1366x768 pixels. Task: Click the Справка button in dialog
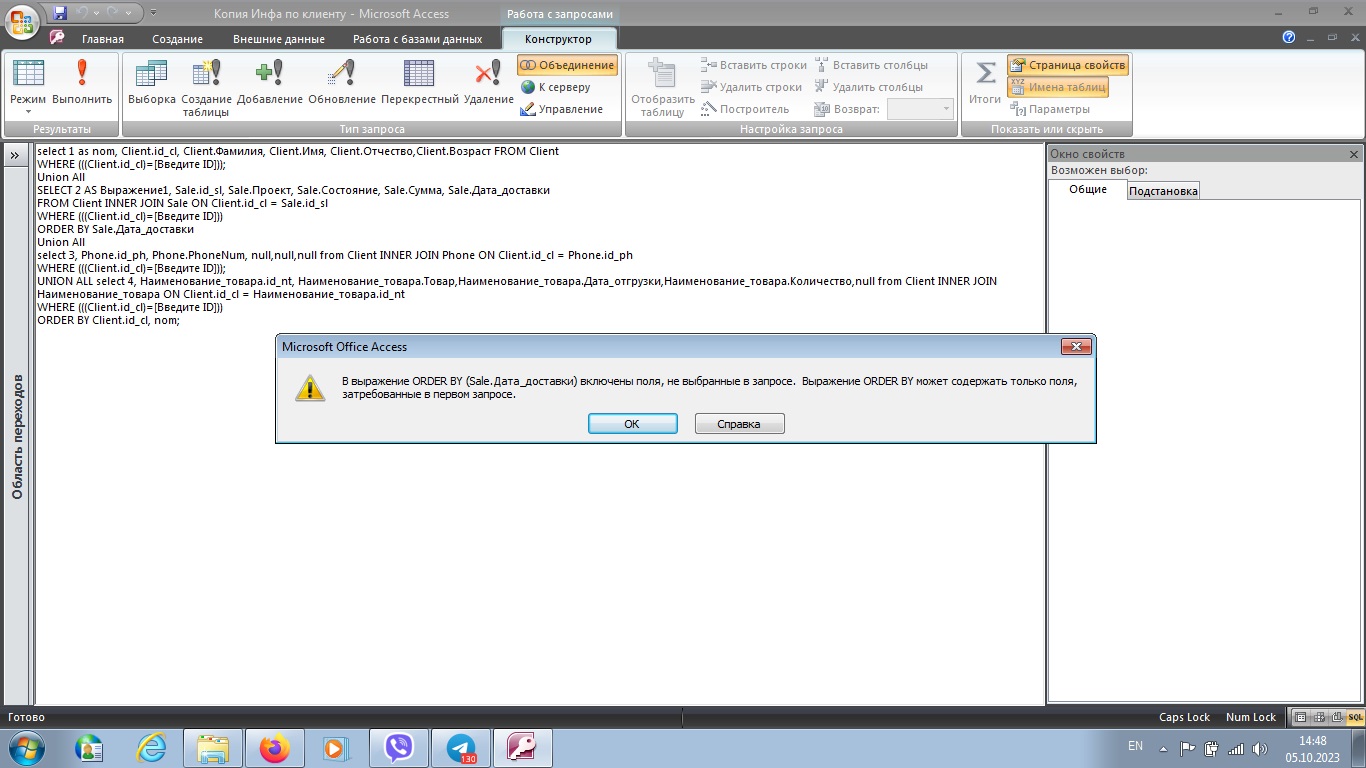coord(739,424)
